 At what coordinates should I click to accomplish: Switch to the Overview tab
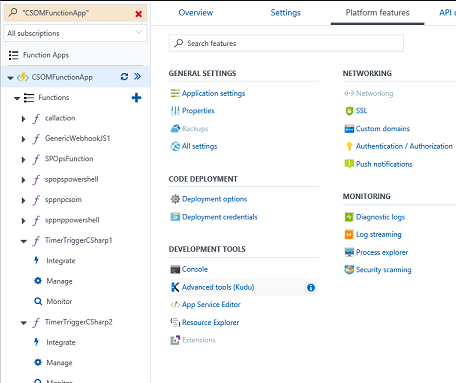pyautogui.click(x=196, y=13)
